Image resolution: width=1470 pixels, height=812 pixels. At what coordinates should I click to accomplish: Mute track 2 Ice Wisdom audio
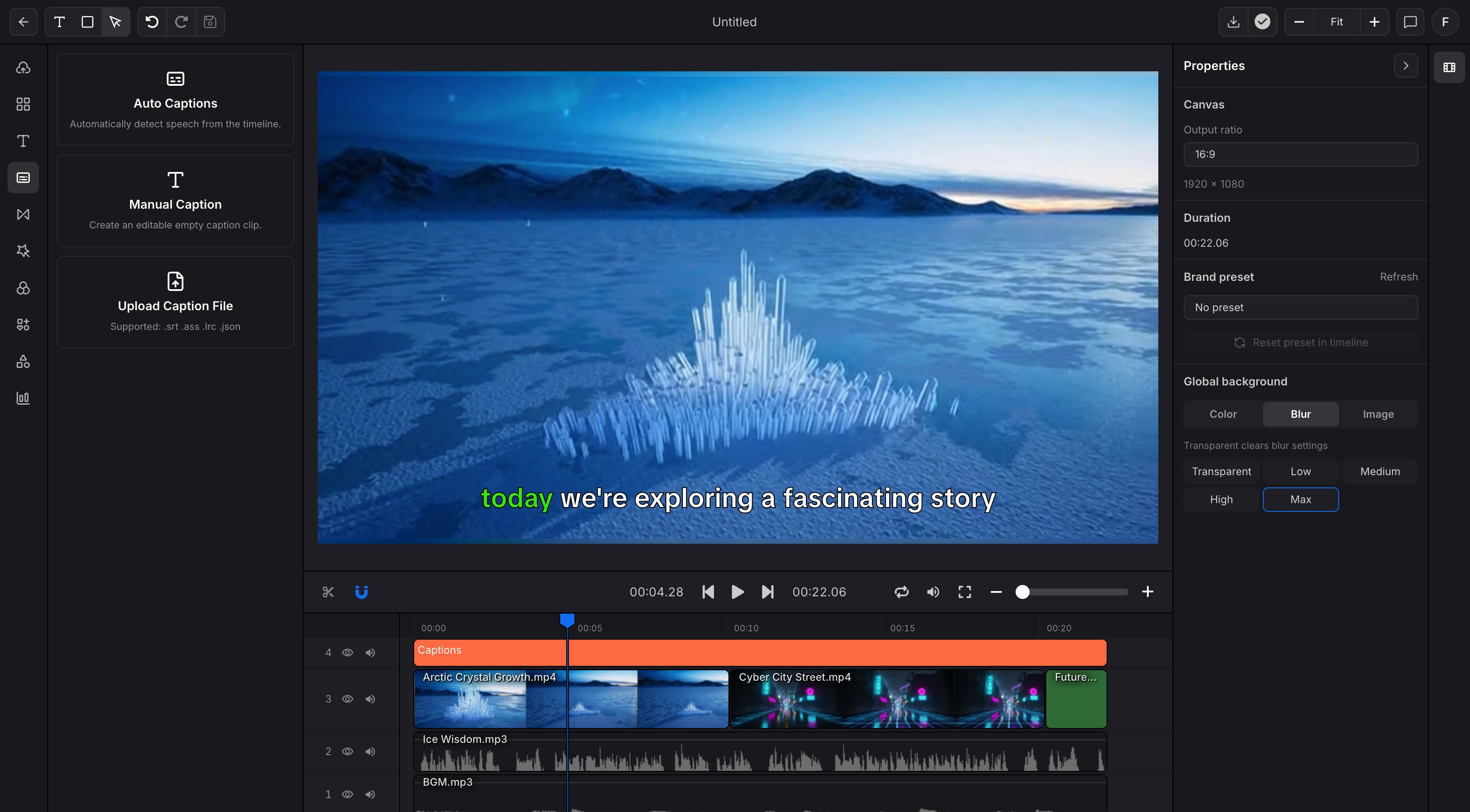pyautogui.click(x=370, y=752)
